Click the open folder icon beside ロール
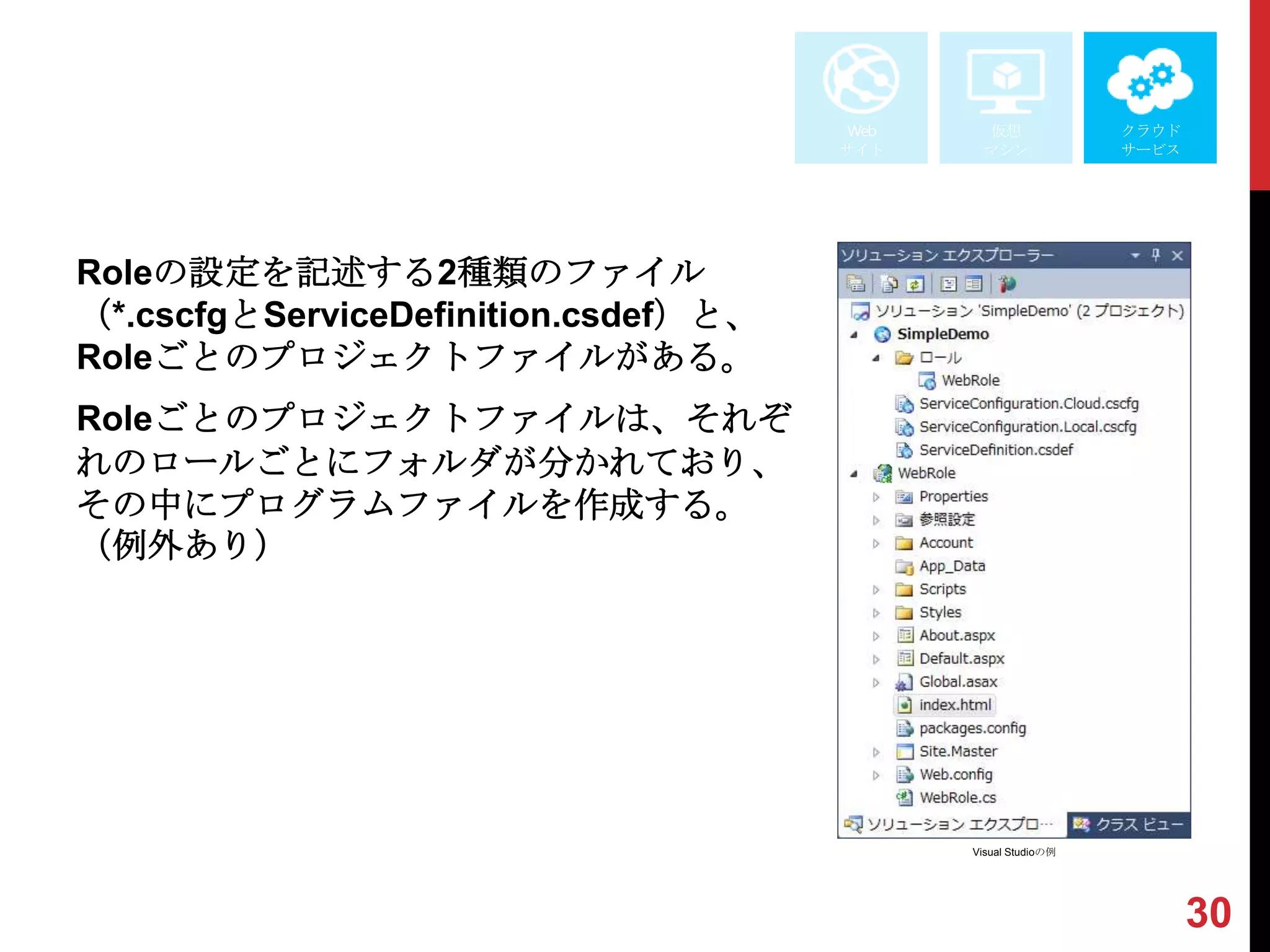This screenshot has width=1270, height=952. [x=904, y=358]
